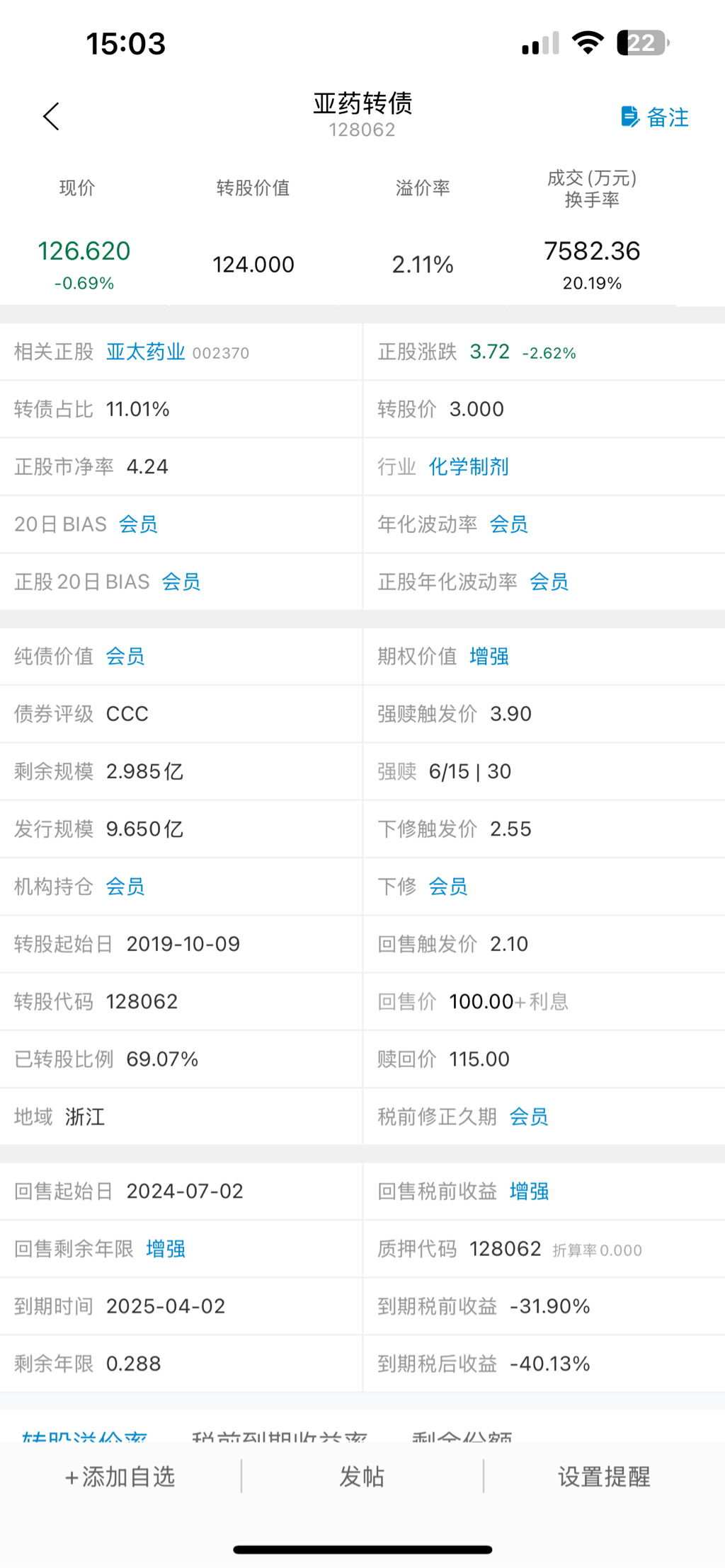Tap 会员 link beside 税前修正久期
725x1568 pixels.
(529, 1117)
